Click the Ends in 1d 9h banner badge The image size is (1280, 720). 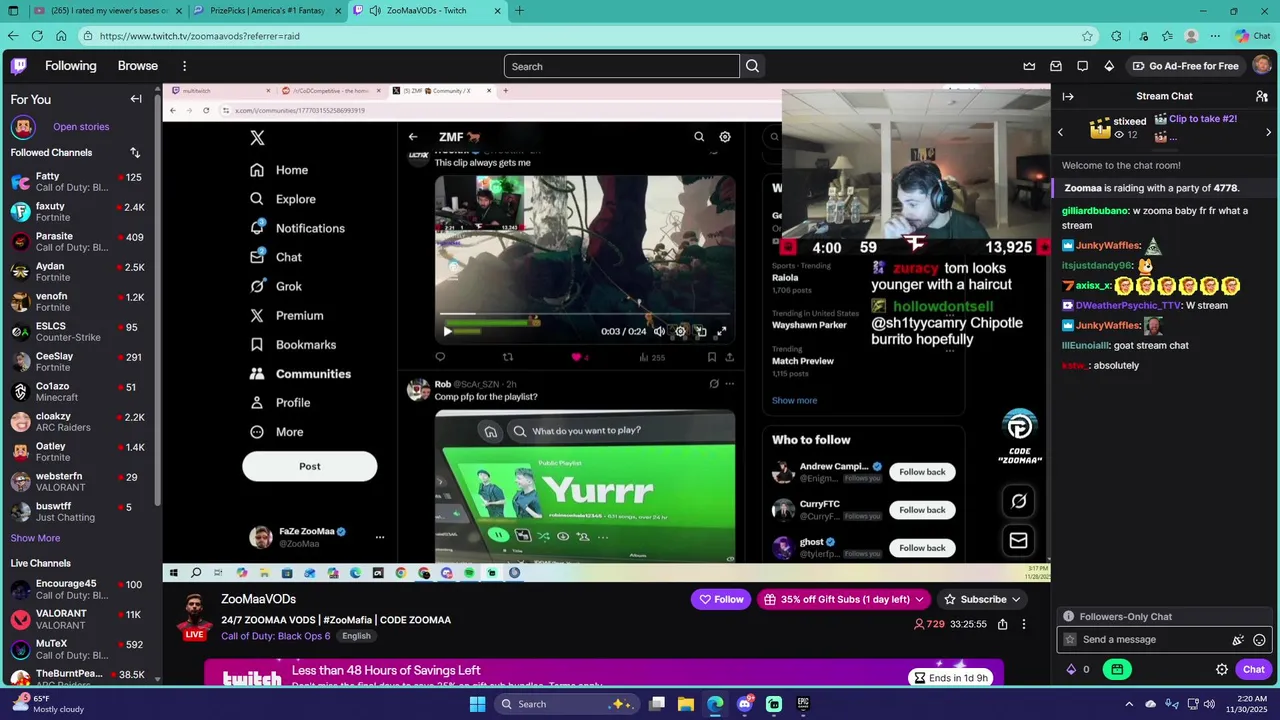click(x=951, y=678)
